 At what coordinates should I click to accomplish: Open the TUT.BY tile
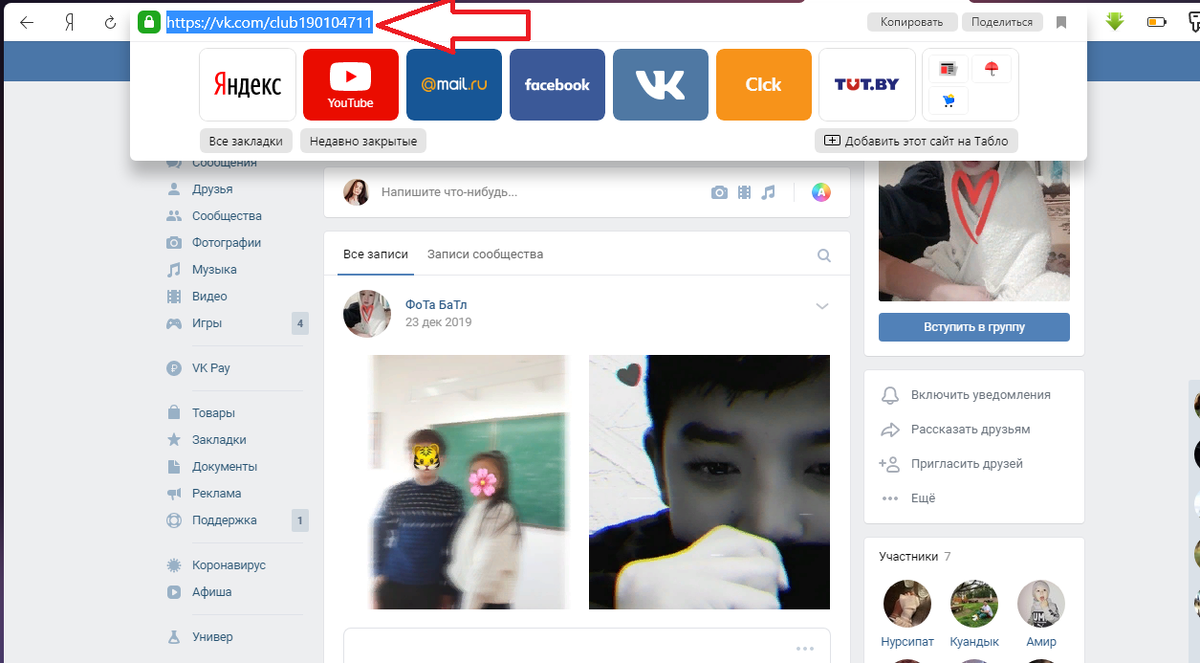867,85
